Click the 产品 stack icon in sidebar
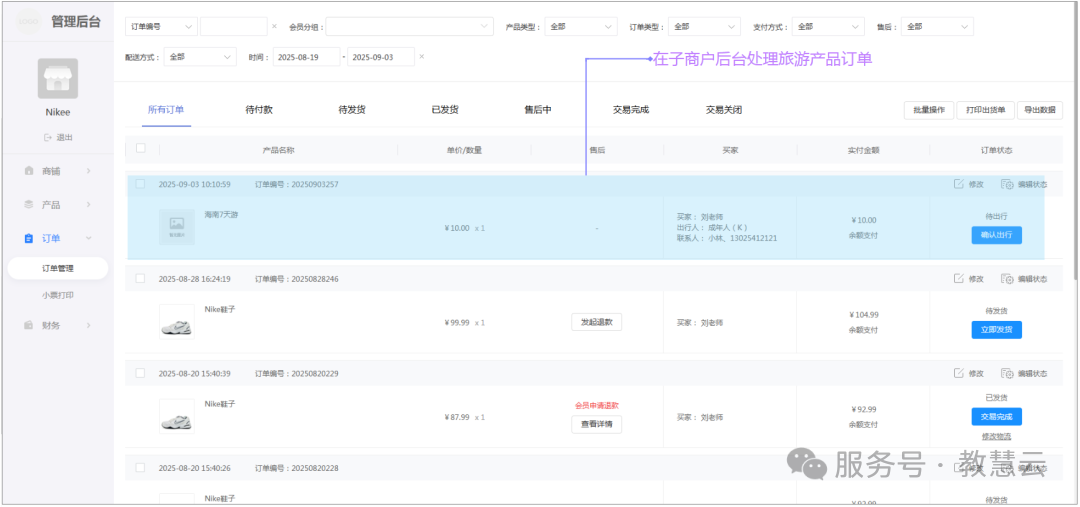This screenshot has height=507, width=1080. pos(30,205)
